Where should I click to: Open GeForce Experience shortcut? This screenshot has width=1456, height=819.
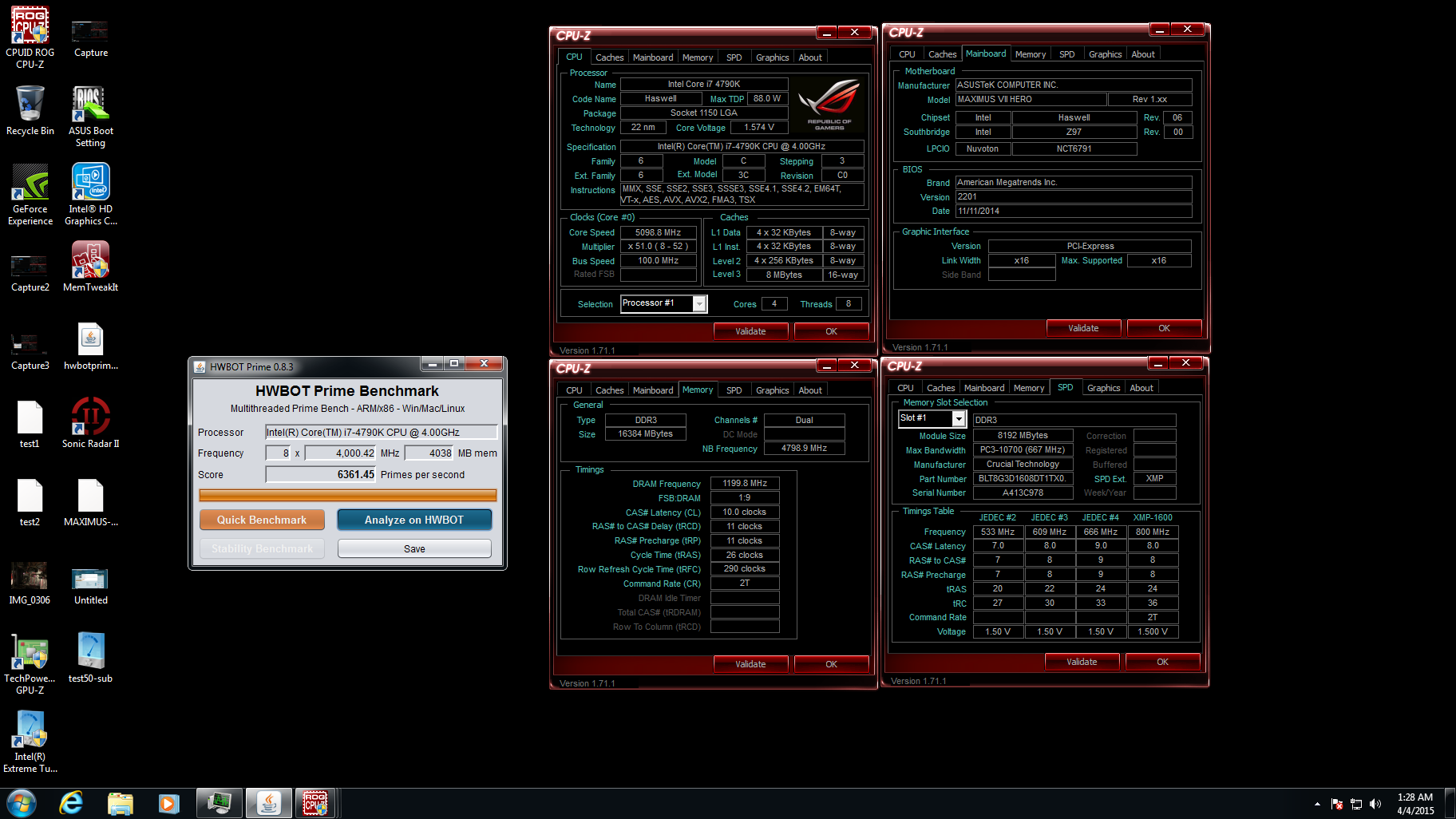(30, 195)
